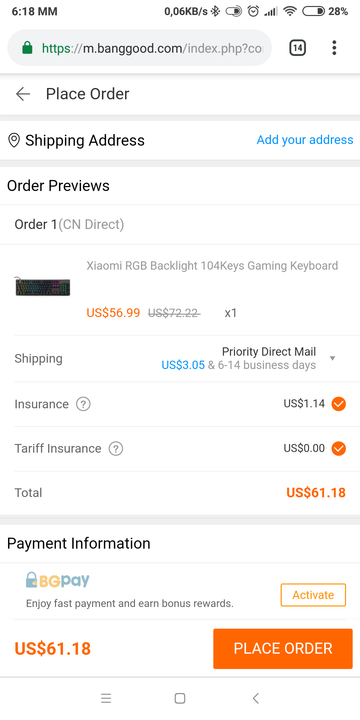Tap the Android back navigation arrow
Image resolution: width=360 pixels, height=720 pixels.
coord(256,698)
